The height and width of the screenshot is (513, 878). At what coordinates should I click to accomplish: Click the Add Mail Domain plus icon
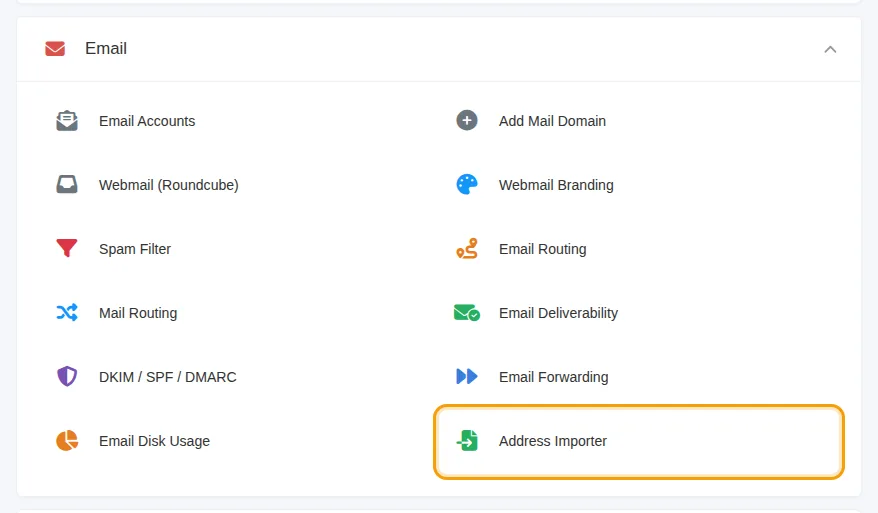click(466, 120)
